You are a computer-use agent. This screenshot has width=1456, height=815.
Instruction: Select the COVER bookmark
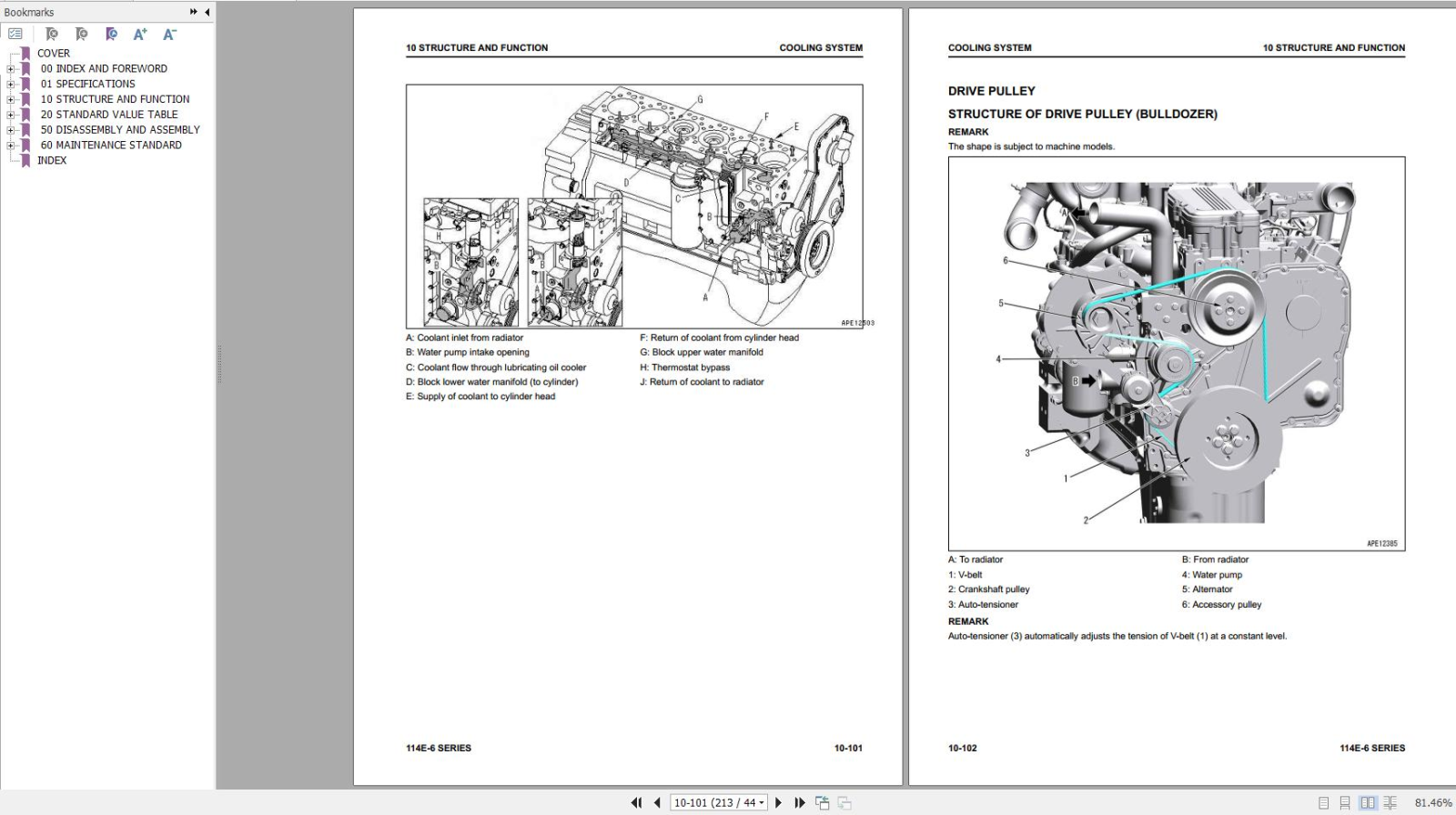coord(54,53)
